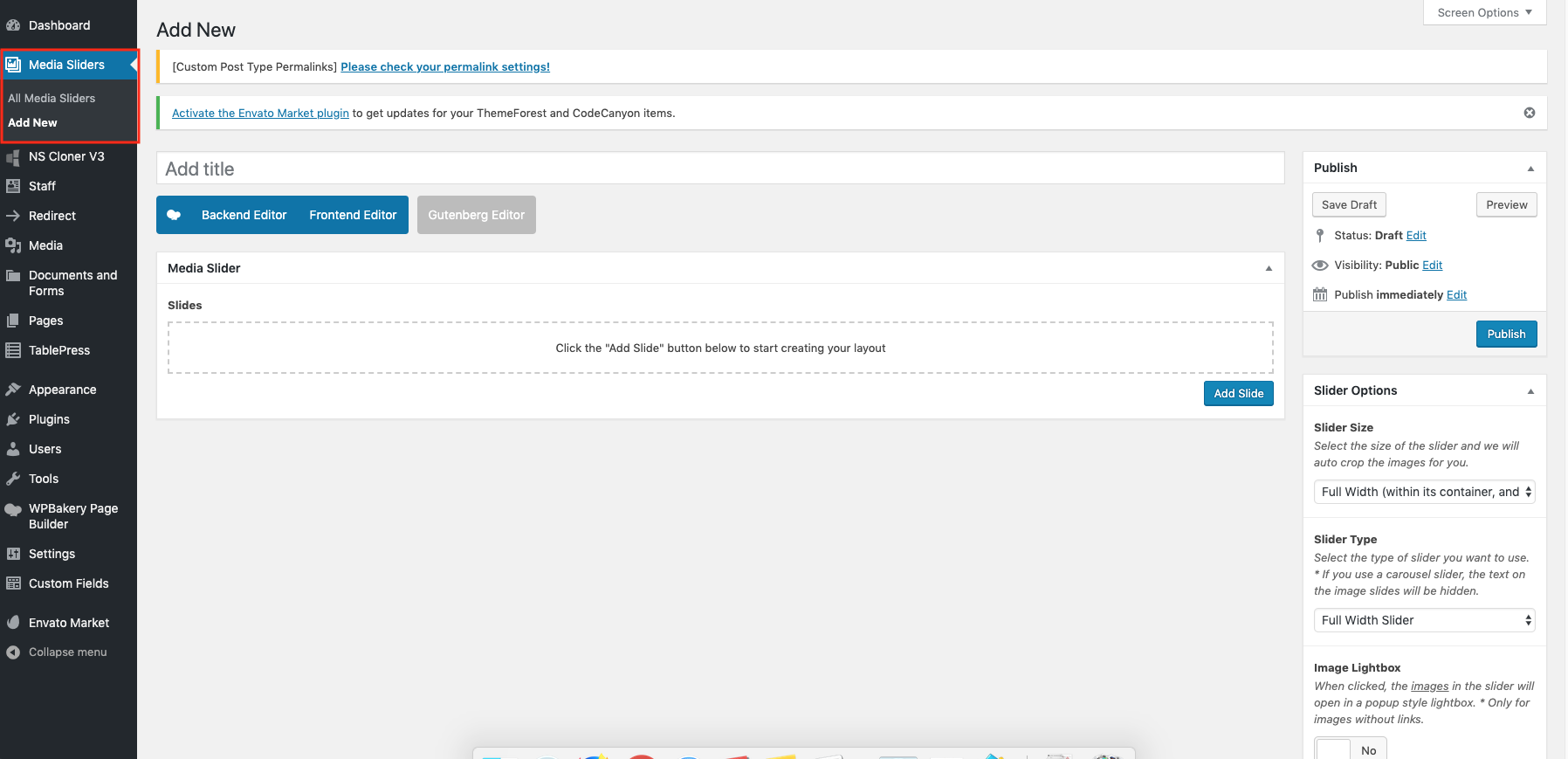Click the Preview button
Screen dimensions: 1568x759
click(x=1507, y=205)
